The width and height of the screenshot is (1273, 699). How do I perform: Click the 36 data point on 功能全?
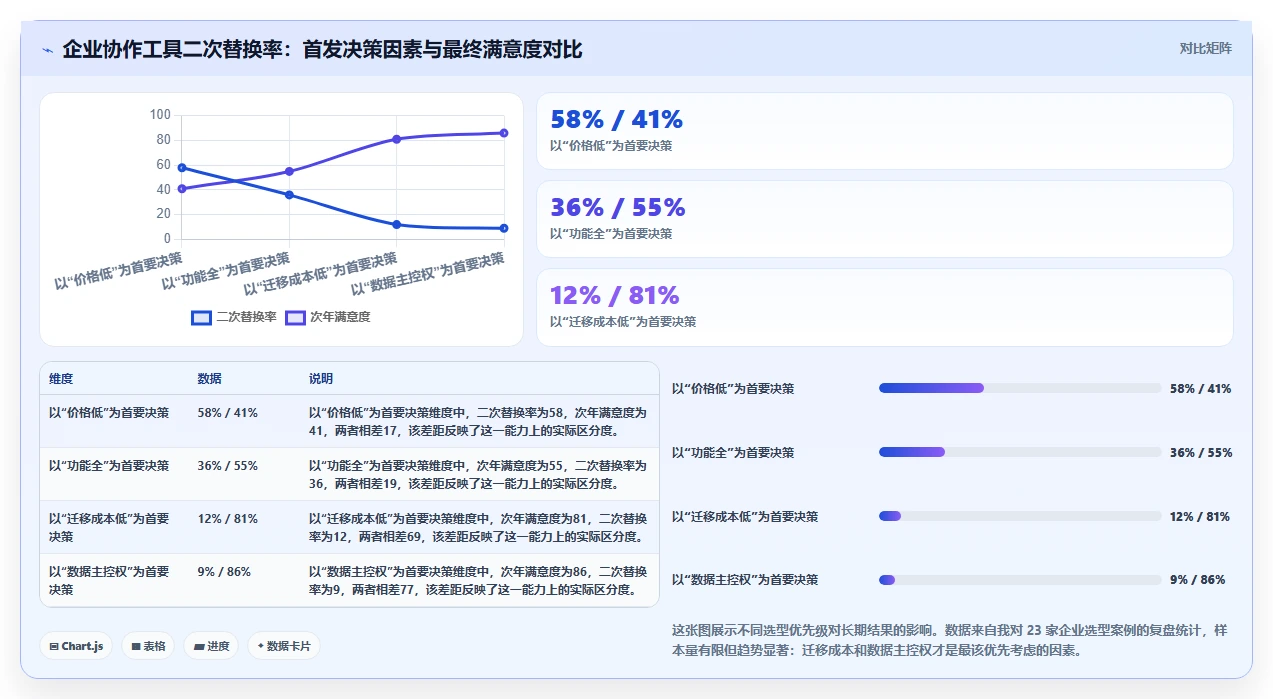tap(289, 195)
